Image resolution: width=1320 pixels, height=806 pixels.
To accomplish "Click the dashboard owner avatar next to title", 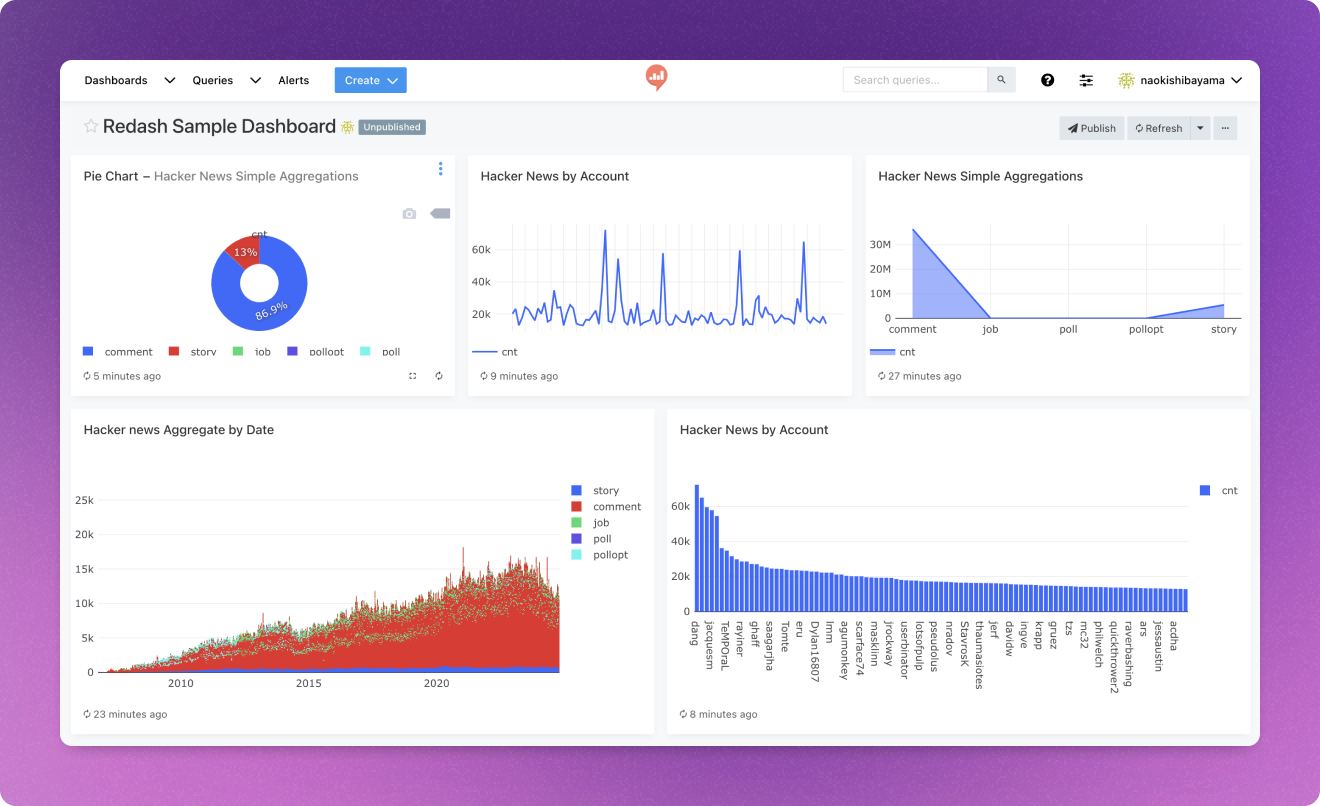I will point(347,127).
